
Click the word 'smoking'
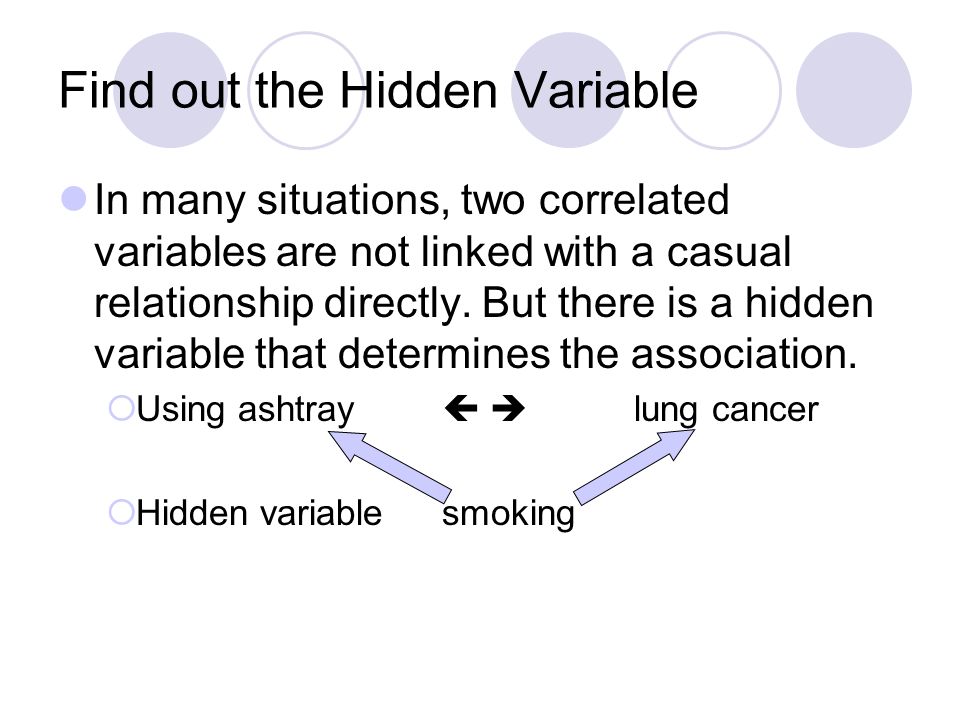508,514
